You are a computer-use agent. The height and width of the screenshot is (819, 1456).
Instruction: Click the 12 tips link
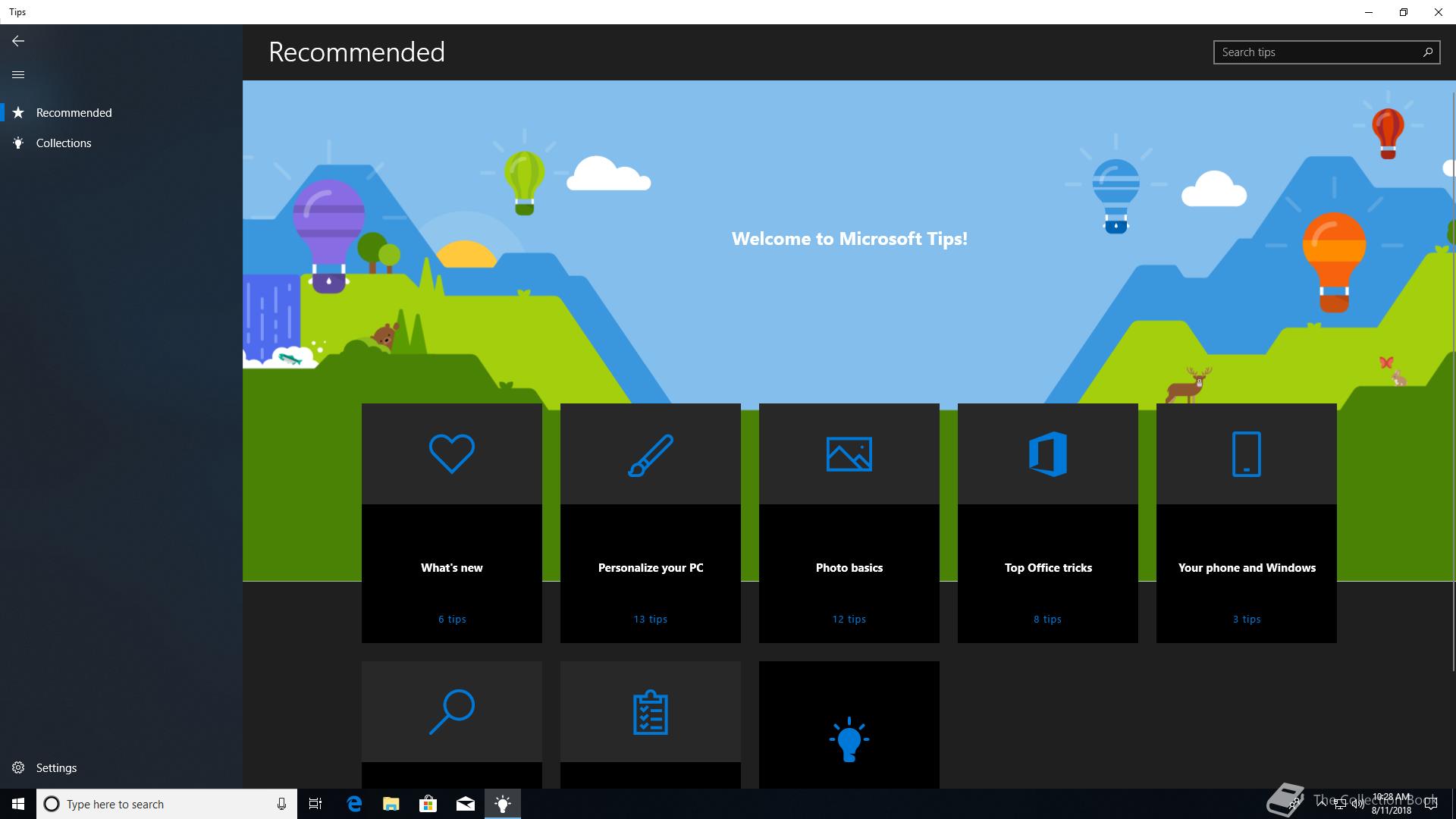tap(849, 619)
